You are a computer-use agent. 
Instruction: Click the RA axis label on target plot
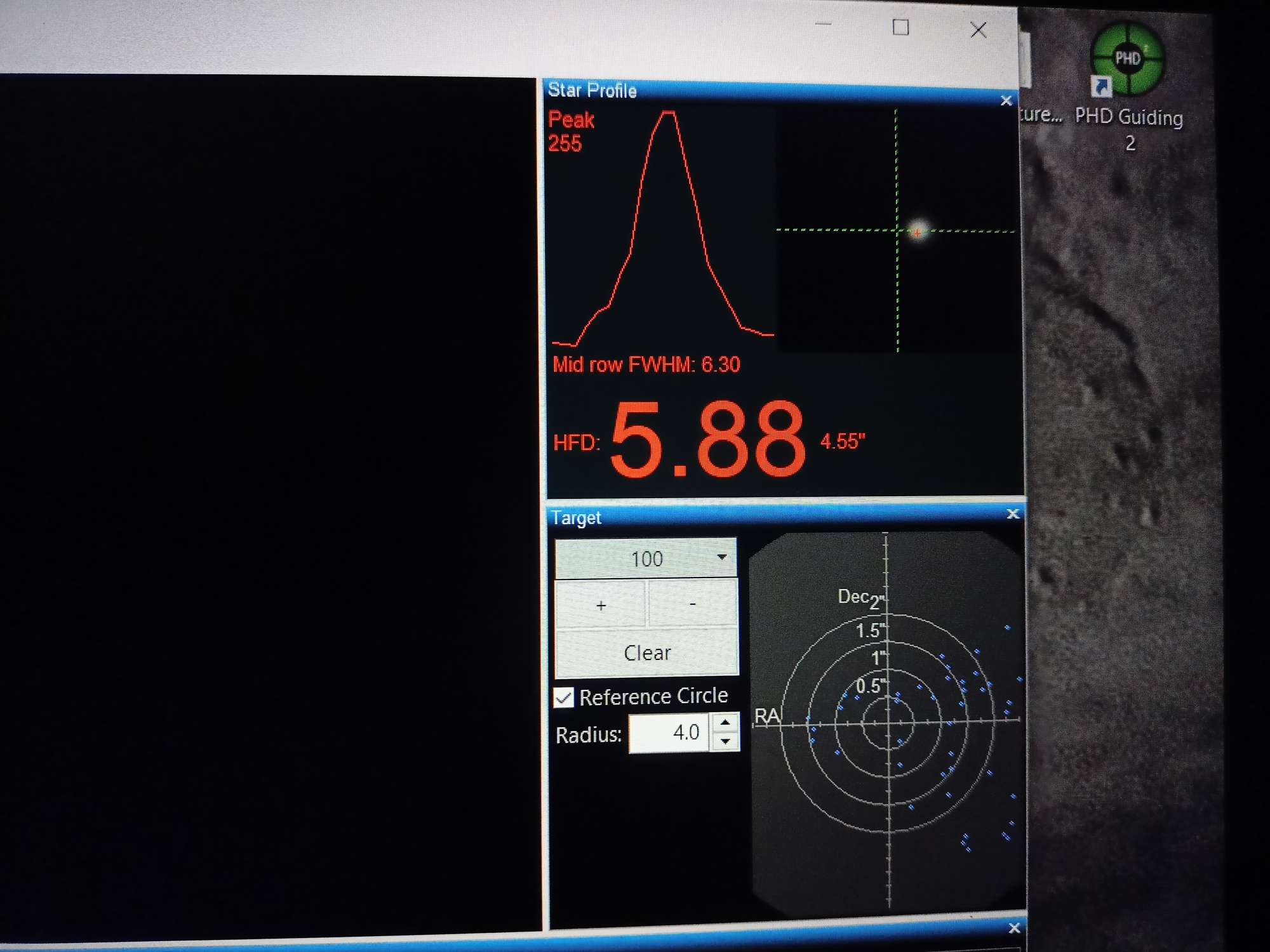point(767,717)
